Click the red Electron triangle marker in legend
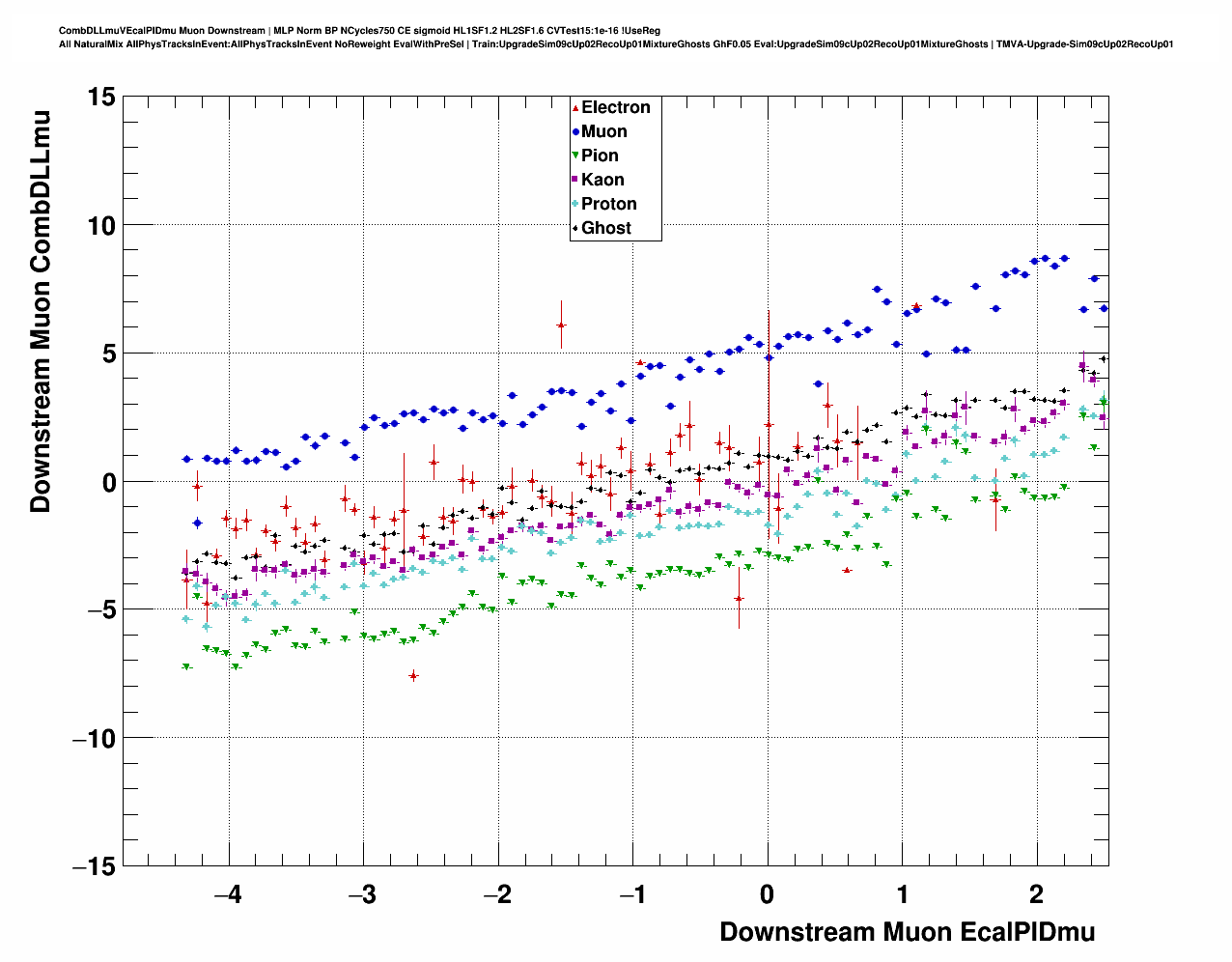The height and width of the screenshot is (962, 1232). (576, 108)
